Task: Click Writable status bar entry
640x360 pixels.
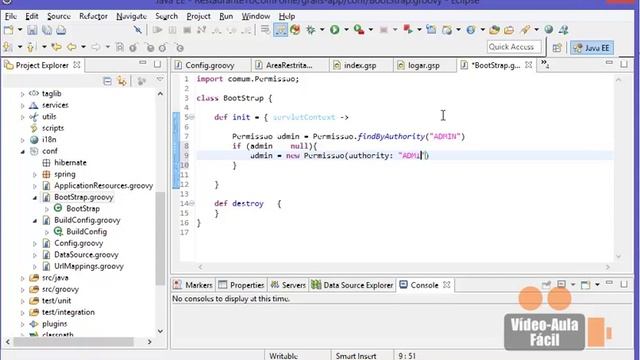Action: 283,356
